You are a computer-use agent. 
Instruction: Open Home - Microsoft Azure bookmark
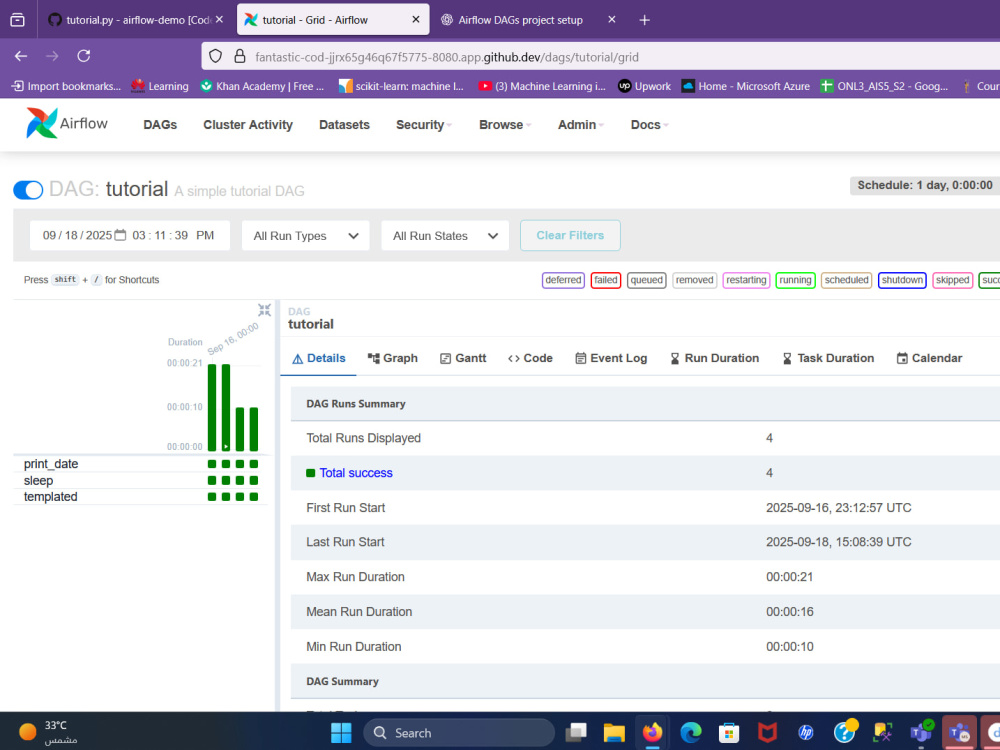(x=746, y=86)
